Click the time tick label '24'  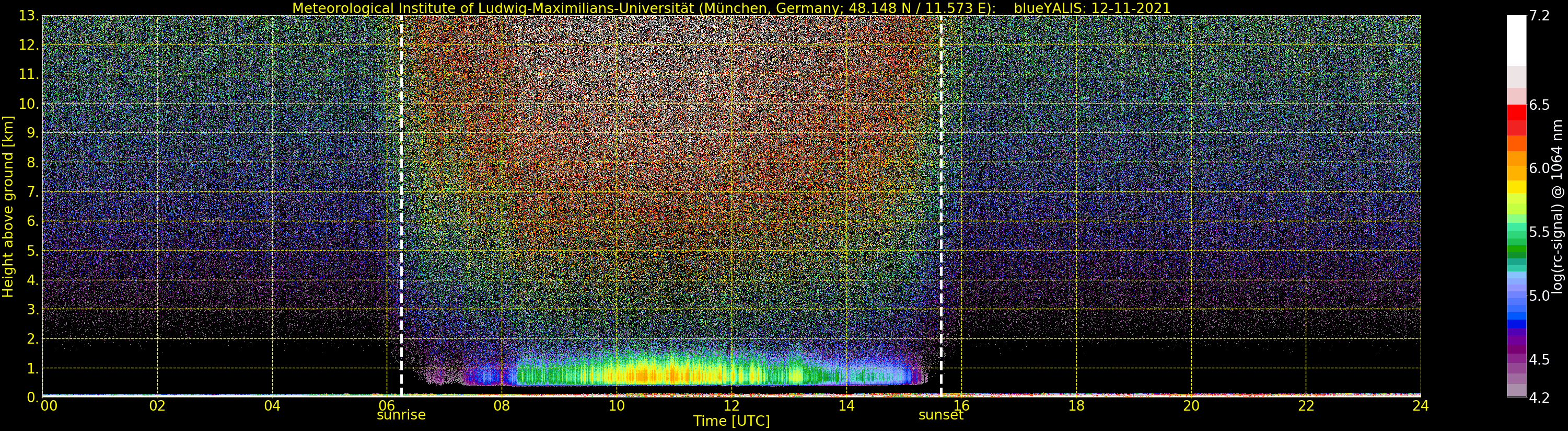click(x=1421, y=406)
